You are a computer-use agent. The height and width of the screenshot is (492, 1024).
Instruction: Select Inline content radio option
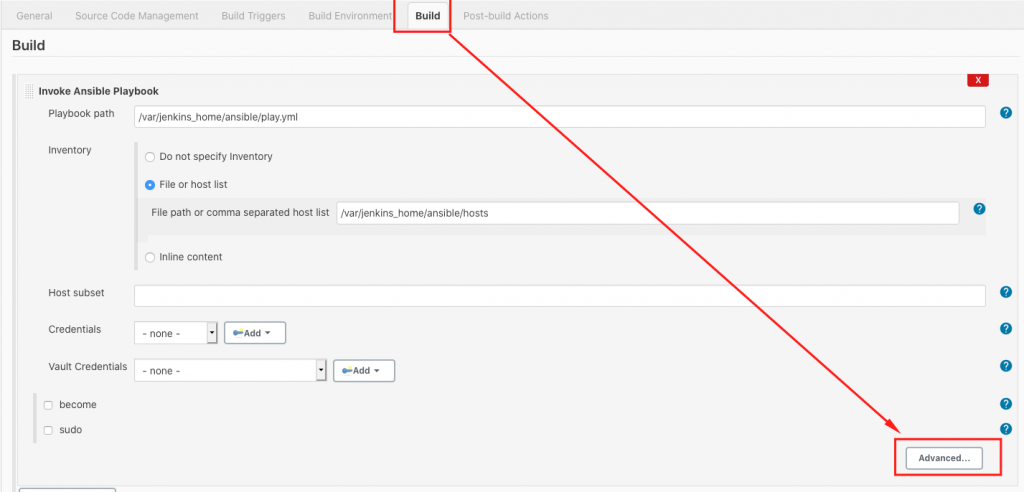click(150, 257)
